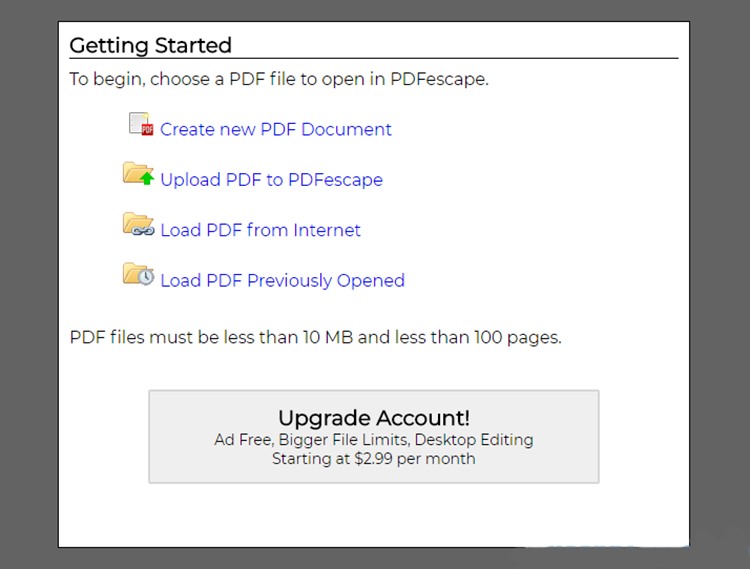This screenshot has width=750, height=569.
Task: Click the folder icon with green upload arrow
Action: pyautogui.click(x=138, y=174)
